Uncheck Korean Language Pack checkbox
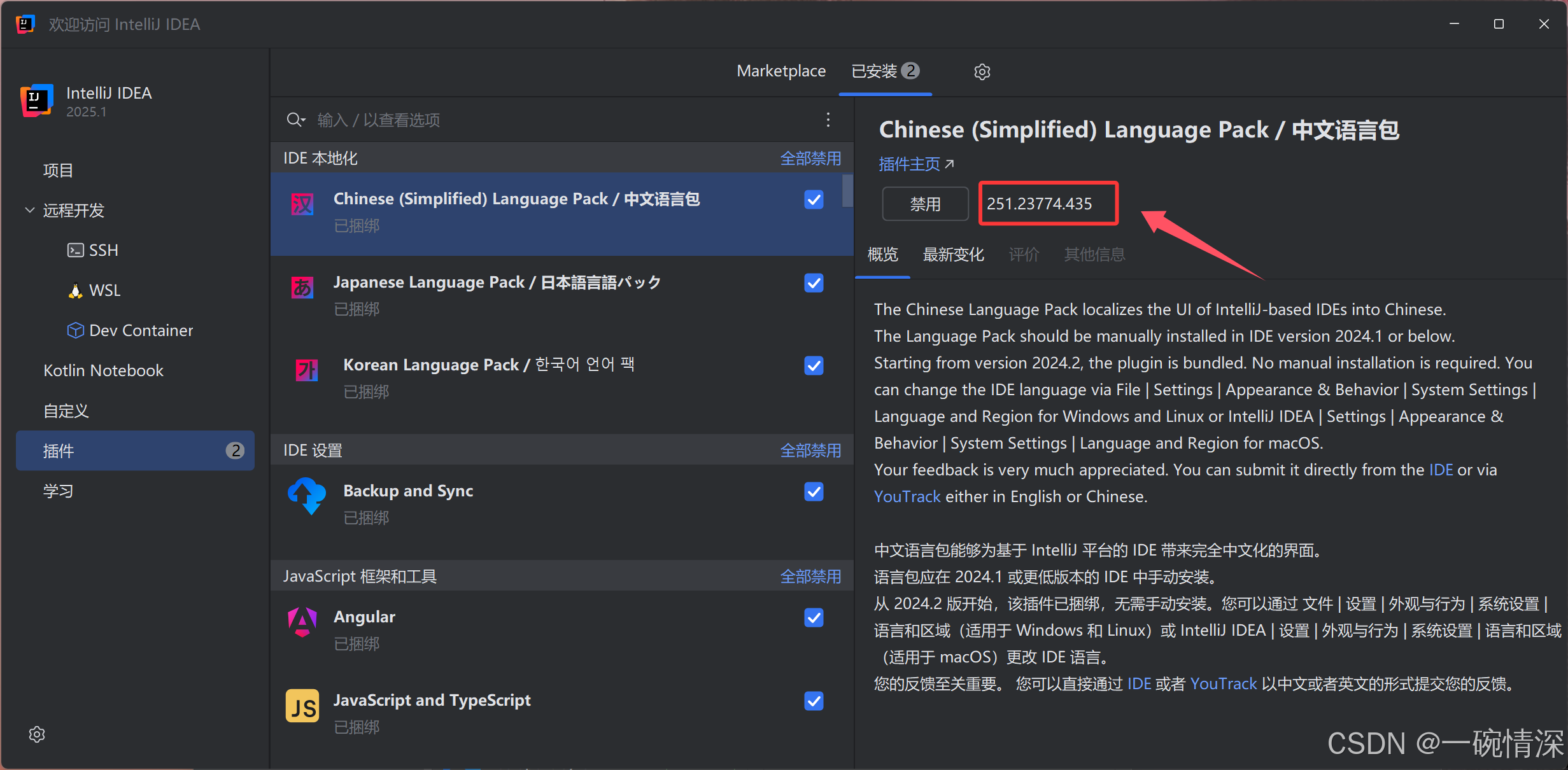 (814, 365)
